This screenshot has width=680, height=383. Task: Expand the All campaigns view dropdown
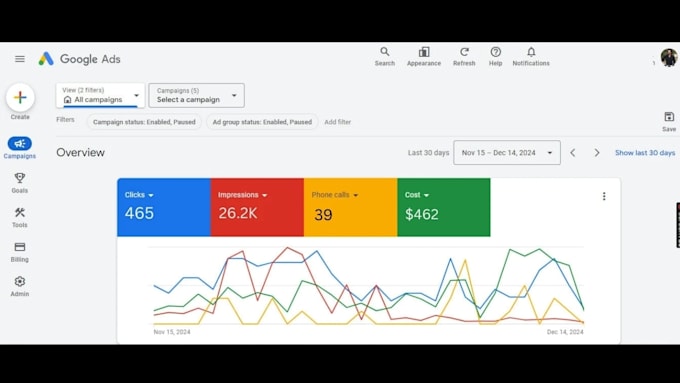100,95
